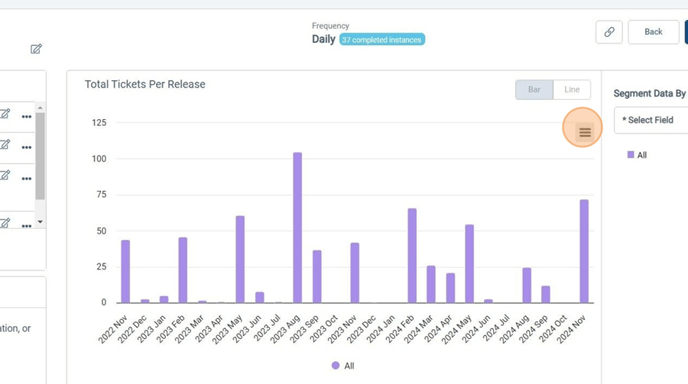This screenshot has height=384, width=688.
Task: Select the 2024 Sep bar in the chart
Action: click(x=545, y=294)
